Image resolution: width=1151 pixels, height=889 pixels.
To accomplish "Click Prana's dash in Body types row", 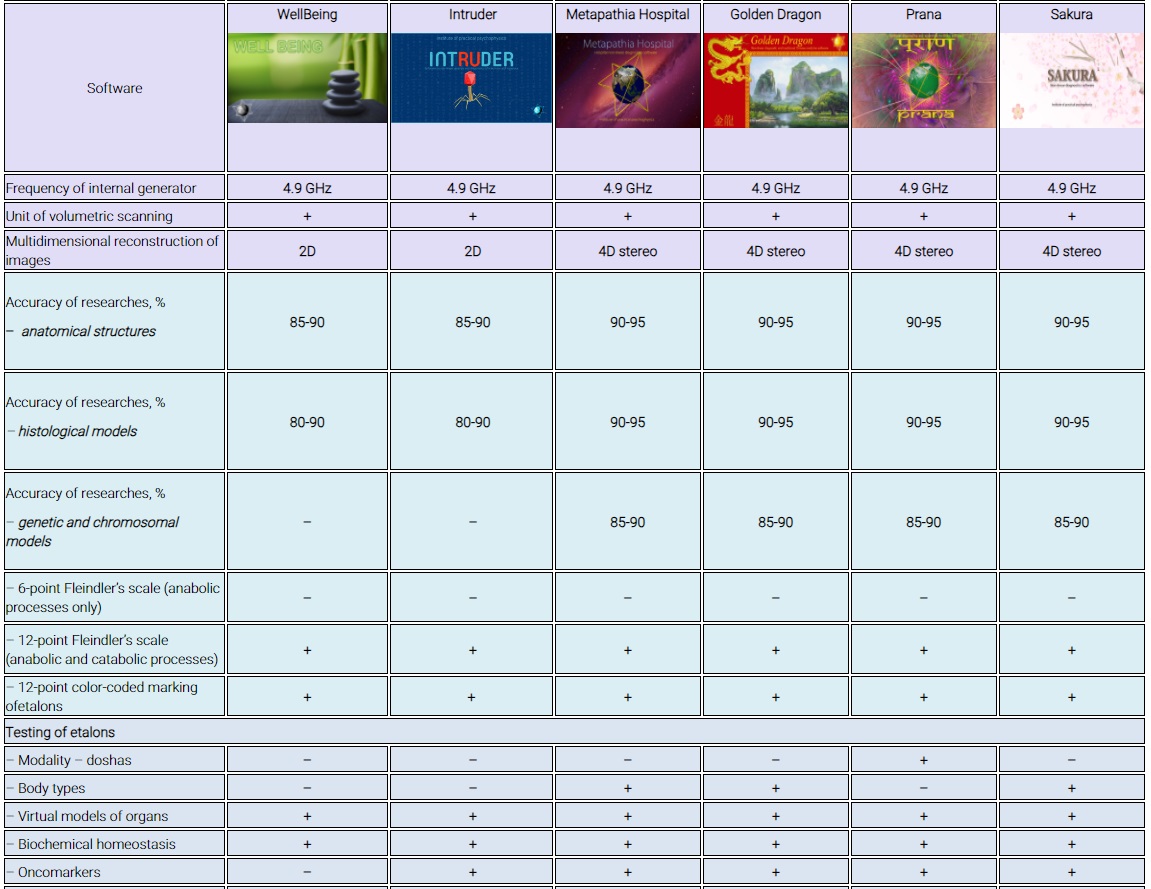I will click(x=923, y=788).
